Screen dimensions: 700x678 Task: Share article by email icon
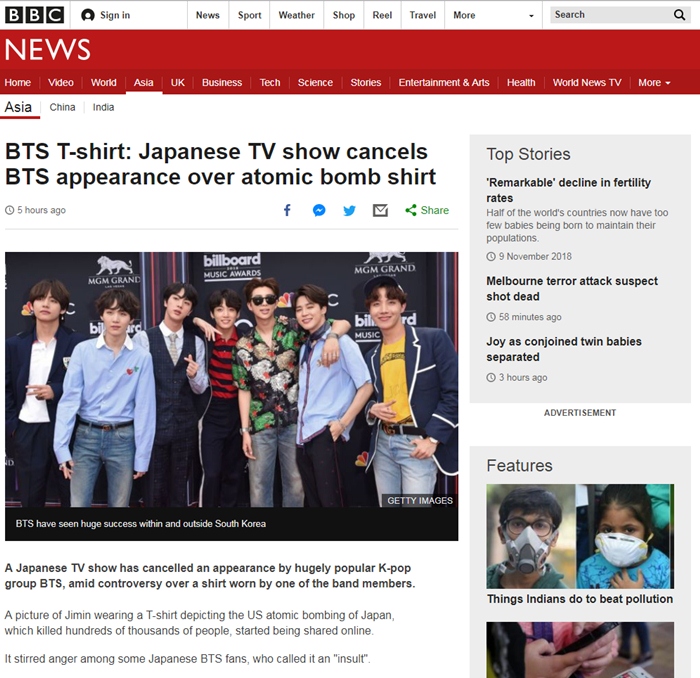[x=380, y=210]
